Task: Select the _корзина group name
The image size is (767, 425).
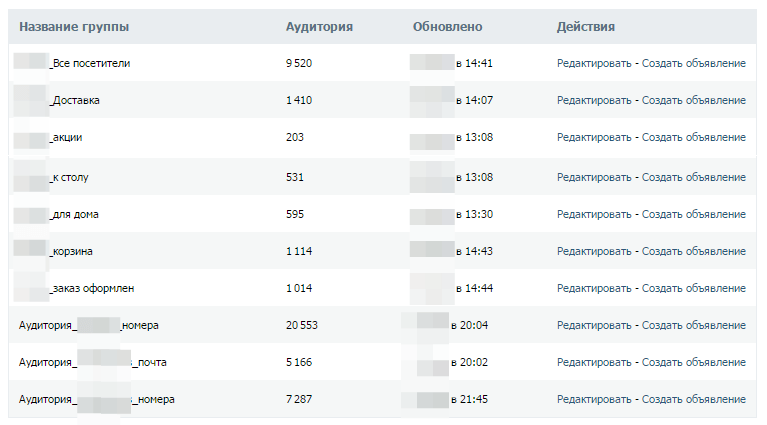Action: click(71, 251)
